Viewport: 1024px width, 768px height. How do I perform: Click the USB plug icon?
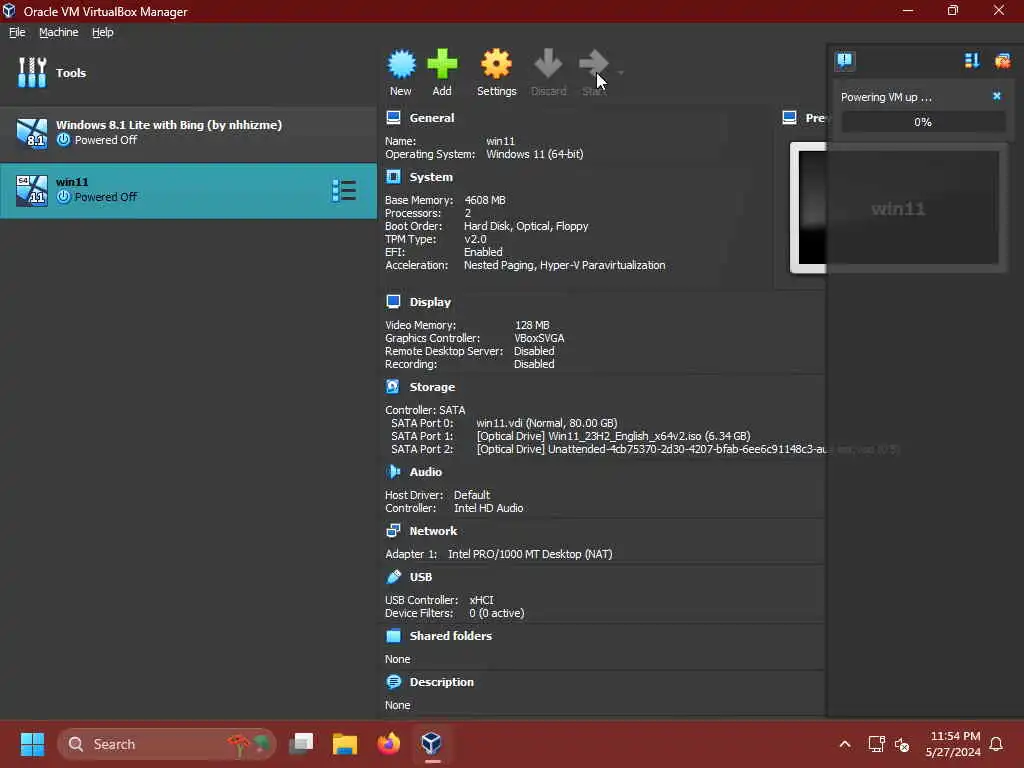(x=393, y=577)
